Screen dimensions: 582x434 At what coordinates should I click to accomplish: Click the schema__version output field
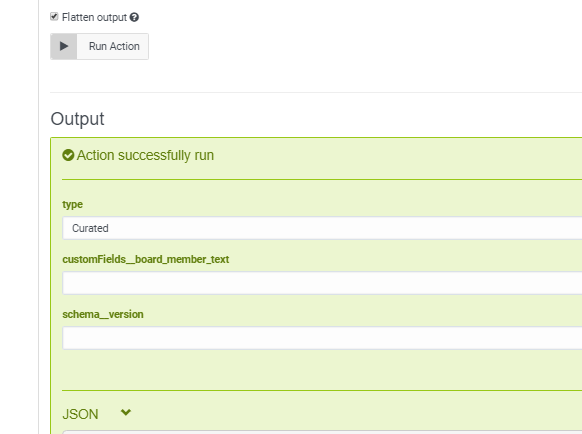(322, 338)
